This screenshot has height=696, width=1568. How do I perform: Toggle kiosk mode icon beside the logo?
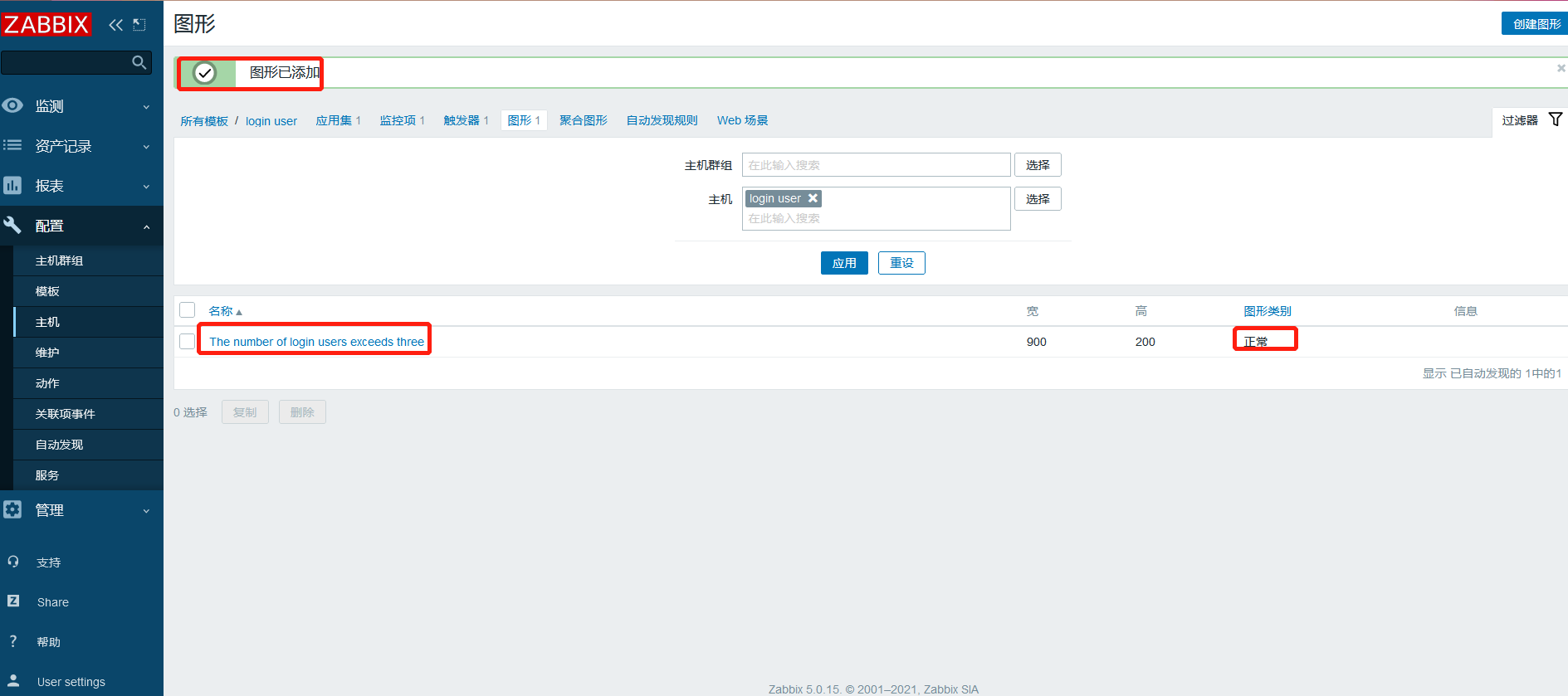[x=139, y=25]
